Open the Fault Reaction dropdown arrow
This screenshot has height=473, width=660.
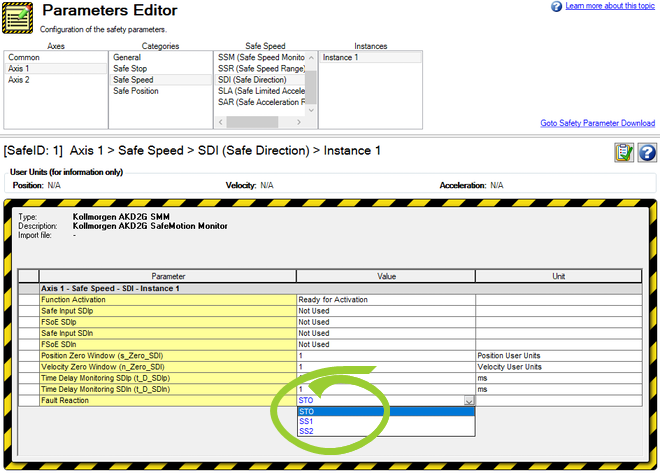(x=469, y=401)
